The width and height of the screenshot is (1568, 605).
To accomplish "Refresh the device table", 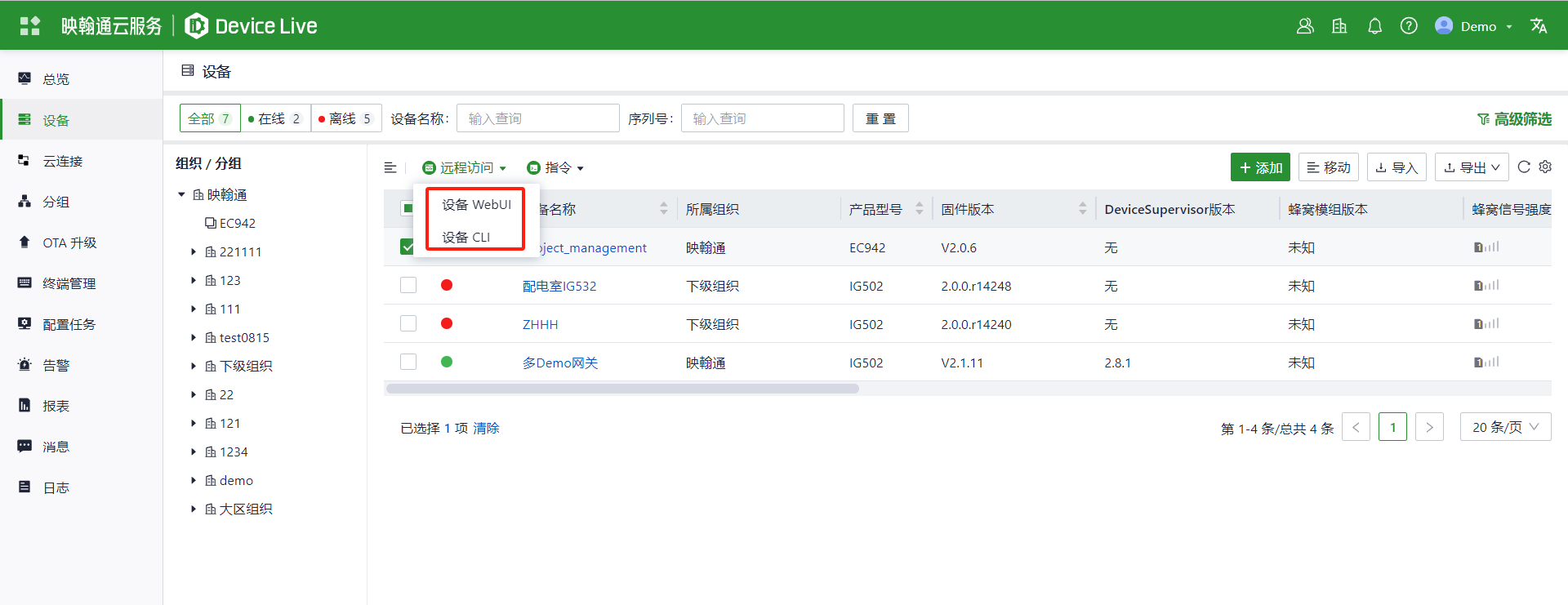I will coord(1524,167).
